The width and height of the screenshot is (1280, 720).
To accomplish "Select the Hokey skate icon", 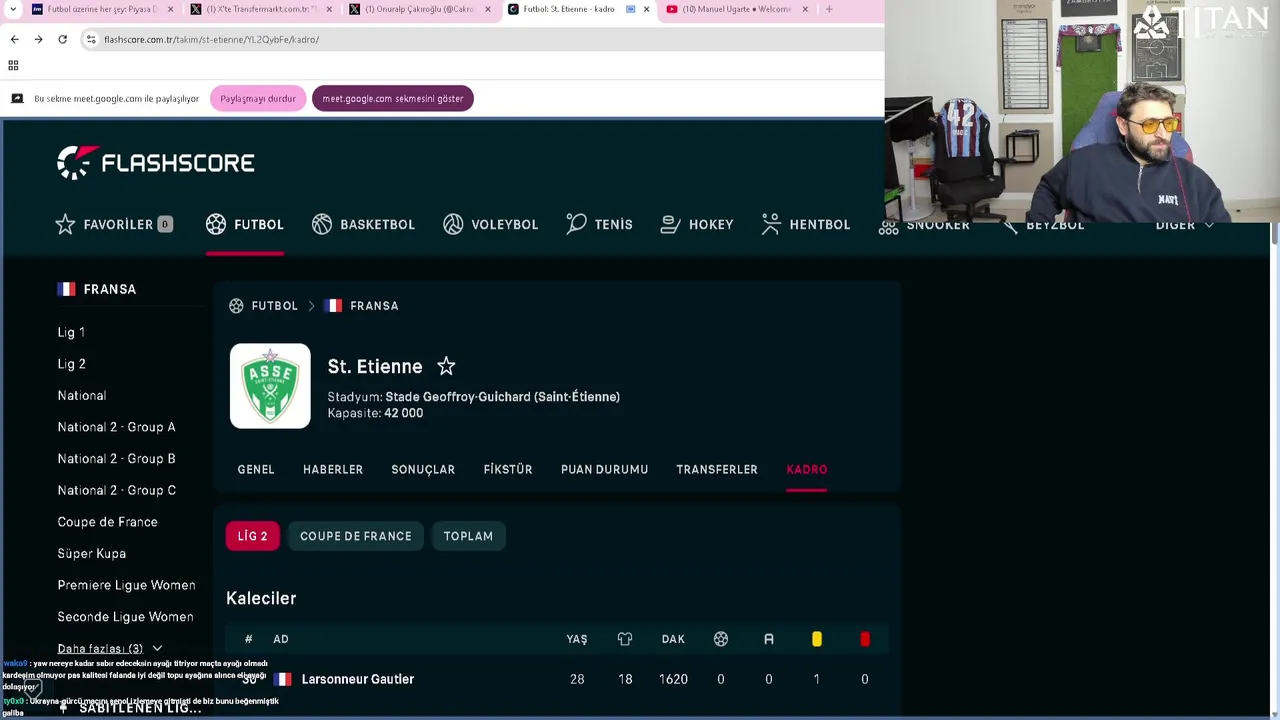I will (x=670, y=224).
